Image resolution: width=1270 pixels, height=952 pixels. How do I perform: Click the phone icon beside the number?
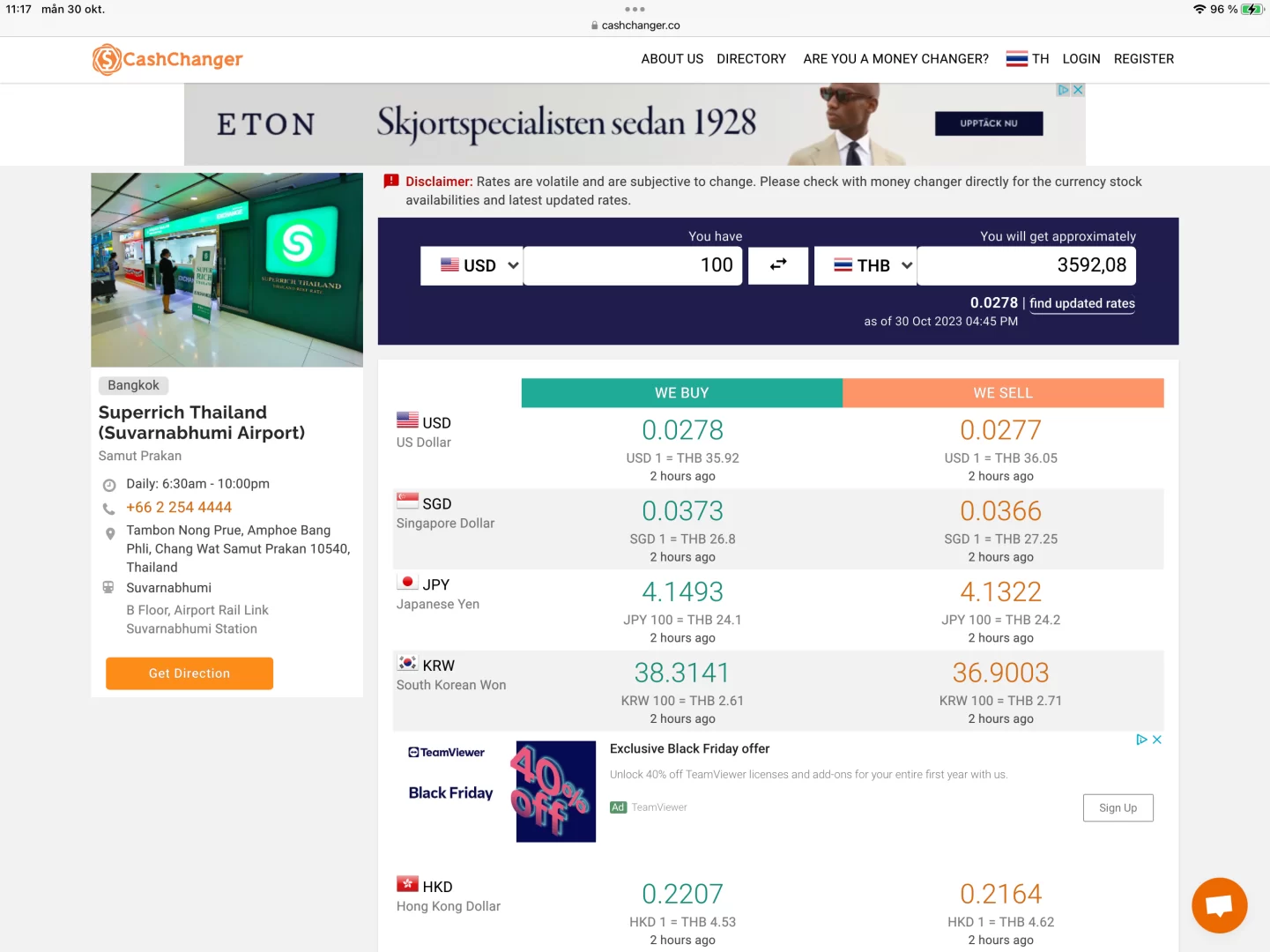109,509
